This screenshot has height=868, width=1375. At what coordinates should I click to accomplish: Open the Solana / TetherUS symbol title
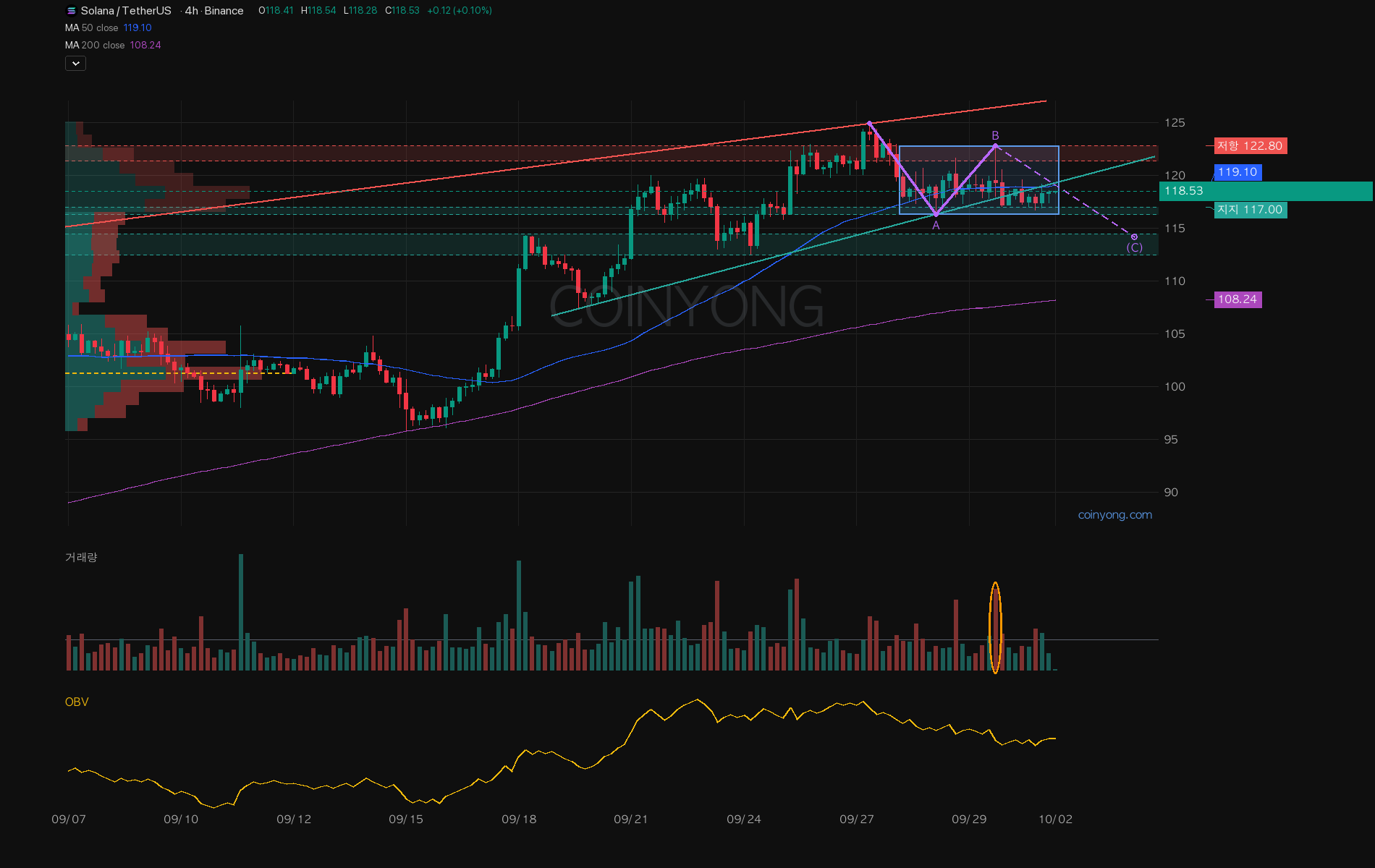(x=126, y=11)
